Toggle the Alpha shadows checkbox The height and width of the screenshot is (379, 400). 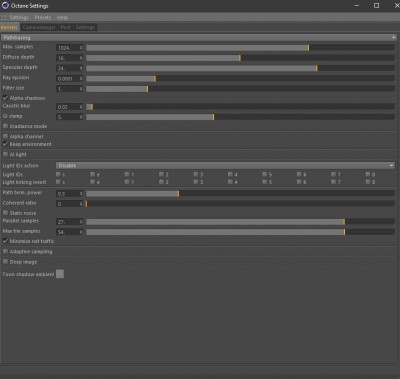click(x=5, y=98)
